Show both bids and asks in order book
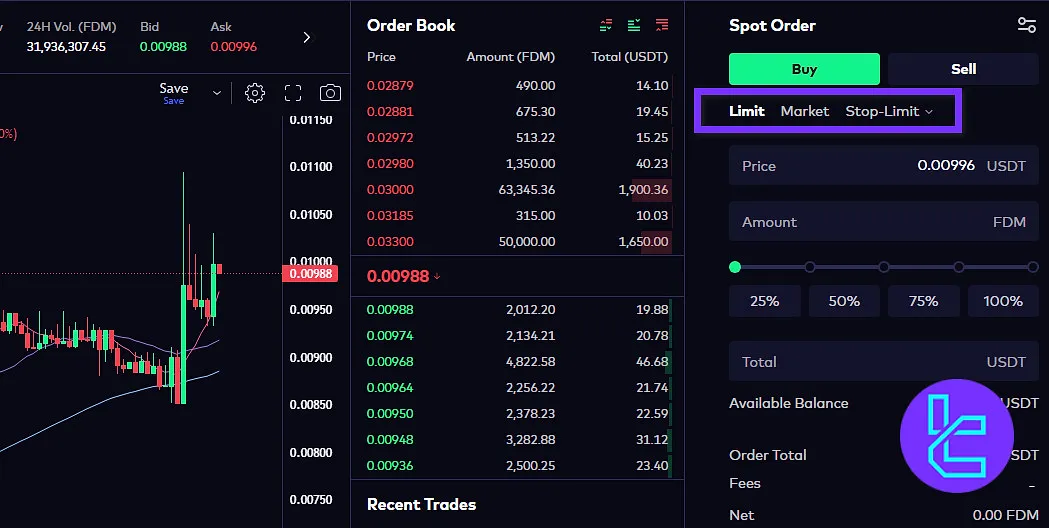Viewport: 1049px width, 528px height. click(606, 25)
